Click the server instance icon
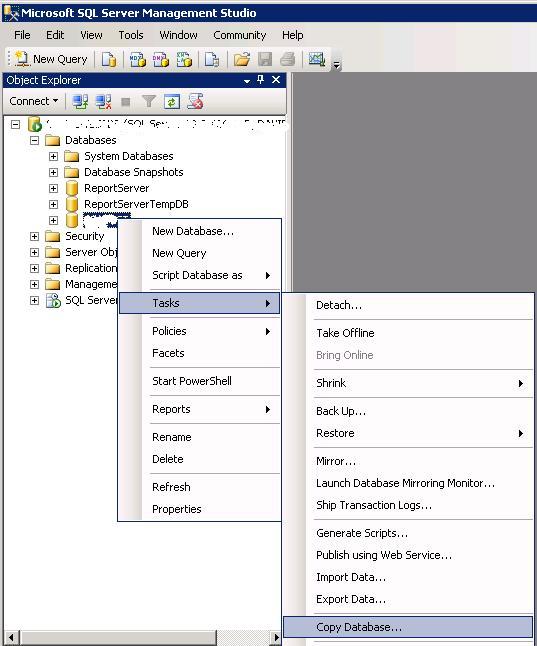537x646 pixels. tap(35, 124)
